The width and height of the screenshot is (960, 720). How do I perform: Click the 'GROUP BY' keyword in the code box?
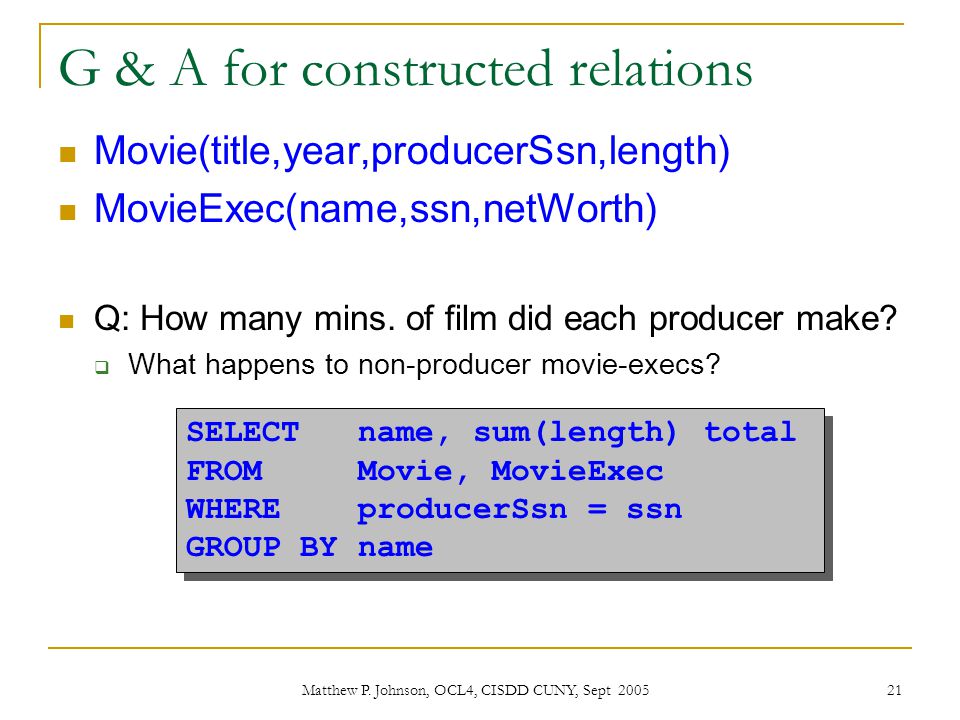pos(261,547)
